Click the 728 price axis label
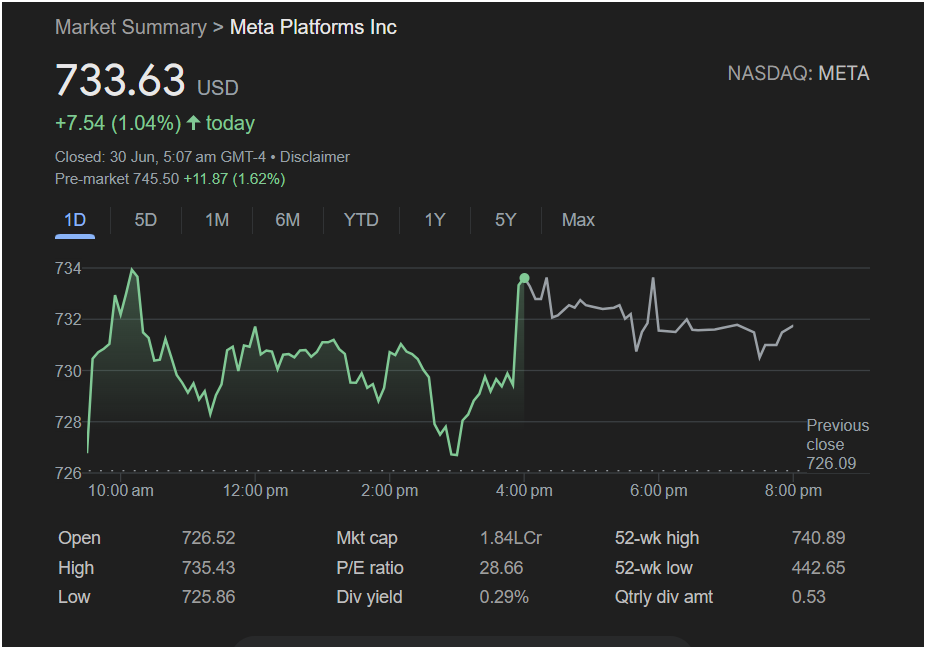The width and height of the screenshot is (926, 649). (68, 422)
